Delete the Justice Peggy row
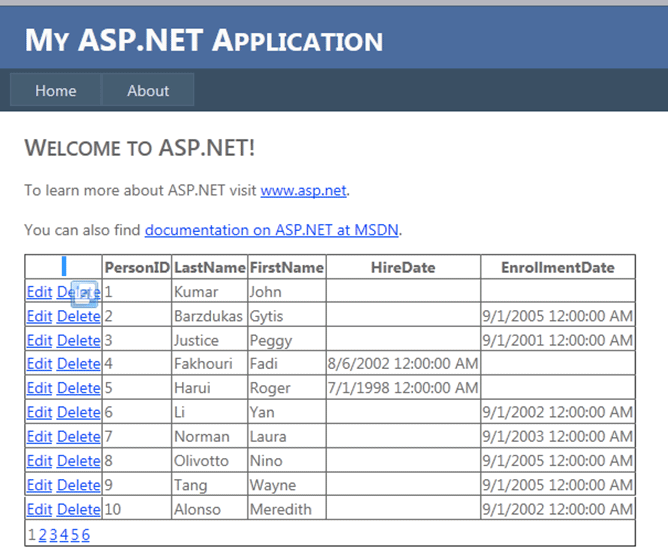Image resolution: width=668 pixels, height=547 pixels. (x=78, y=340)
